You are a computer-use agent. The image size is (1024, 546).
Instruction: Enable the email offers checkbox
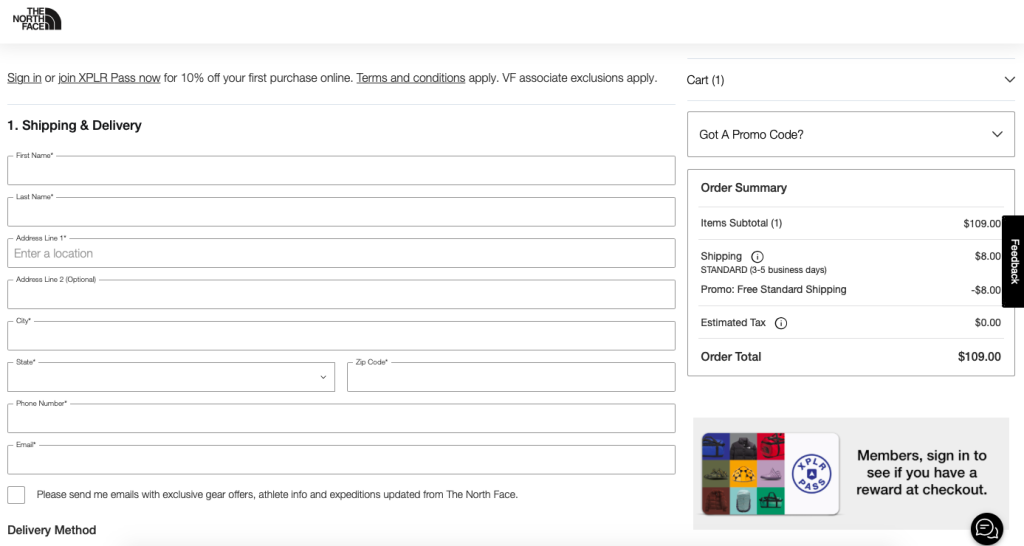pyautogui.click(x=16, y=495)
